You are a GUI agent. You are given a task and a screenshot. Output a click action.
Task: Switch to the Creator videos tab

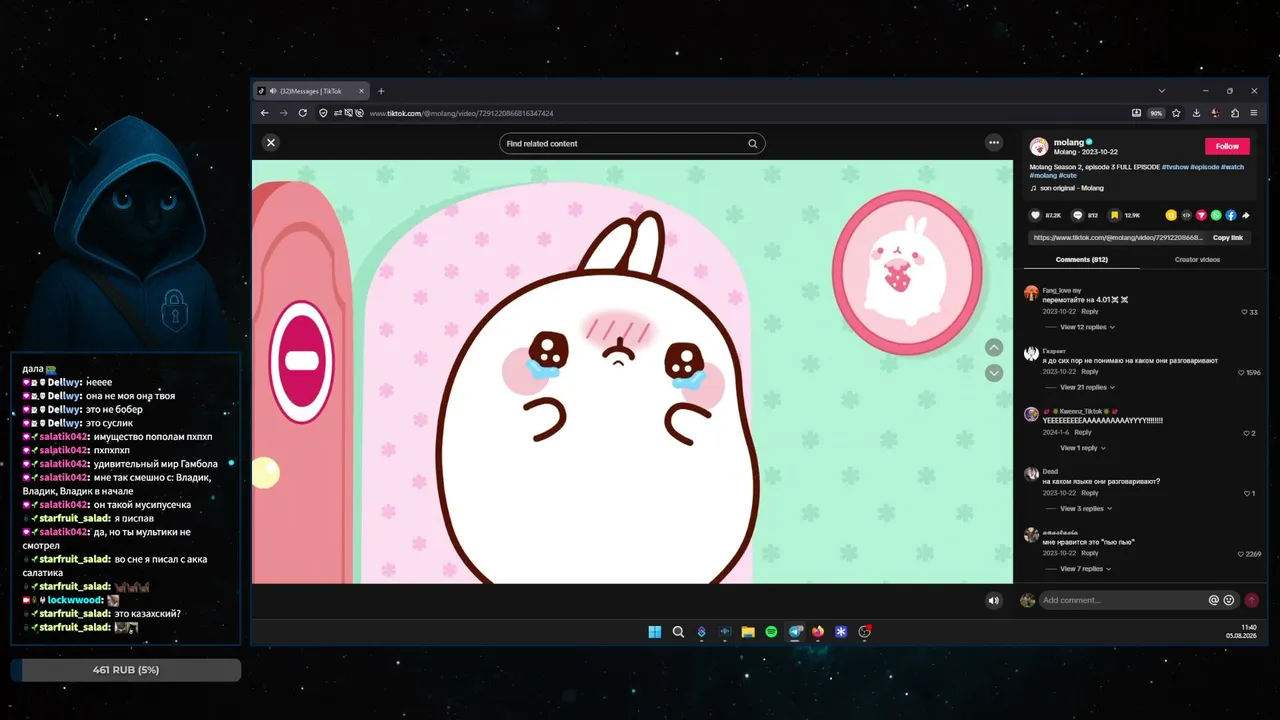click(1197, 260)
